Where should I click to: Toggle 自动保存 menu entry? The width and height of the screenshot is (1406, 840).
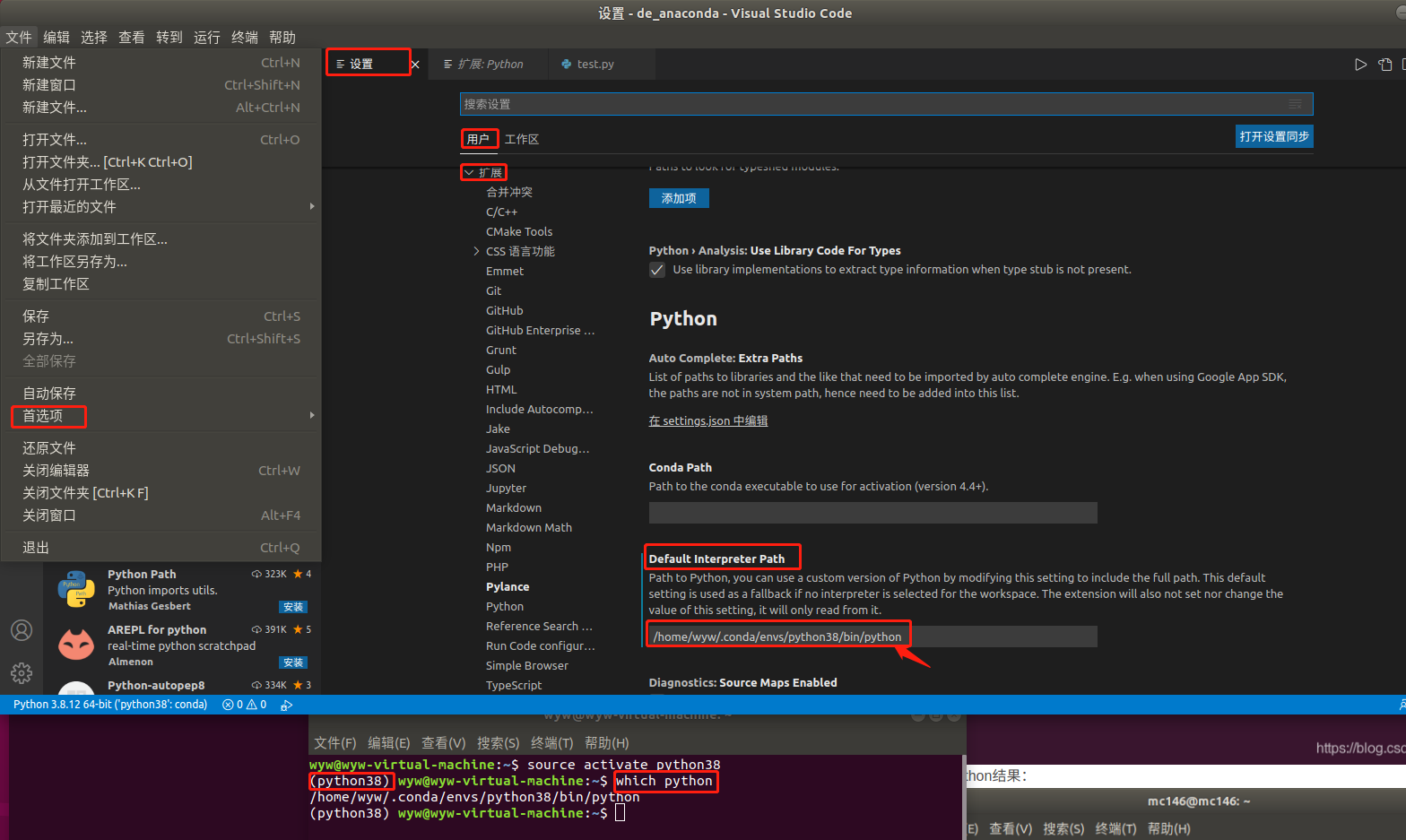click(161, 394)
